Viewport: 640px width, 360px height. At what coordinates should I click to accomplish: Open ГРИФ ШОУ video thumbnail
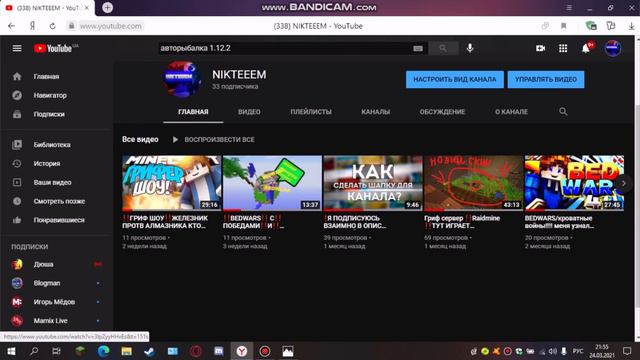(x=171, y=183)
